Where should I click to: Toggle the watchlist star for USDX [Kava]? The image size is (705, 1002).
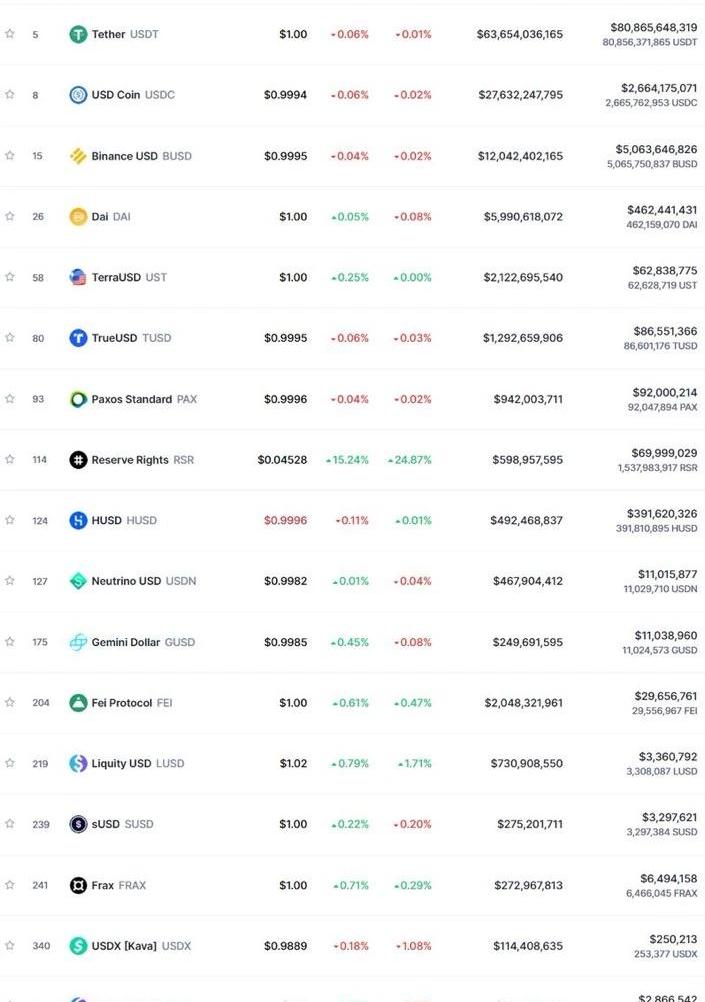click(x=10, y=945)
